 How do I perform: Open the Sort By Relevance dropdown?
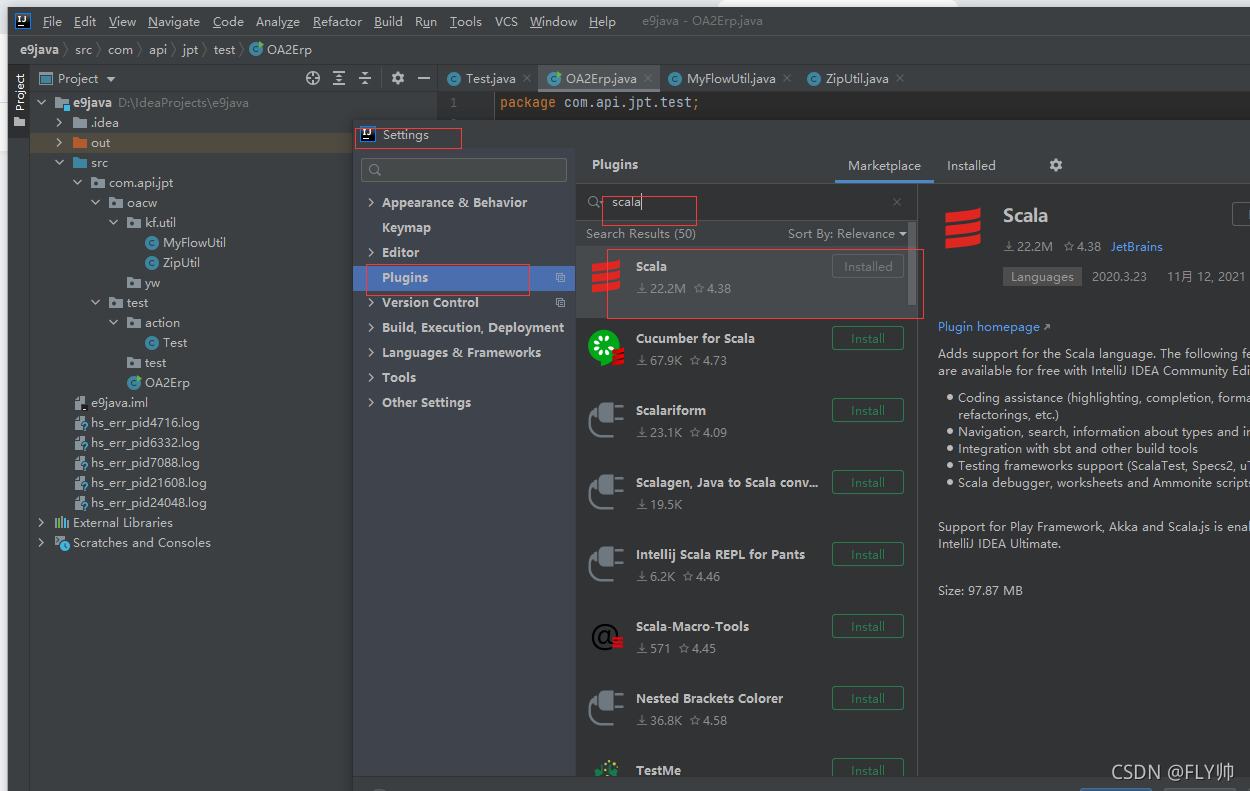[847, 234]
